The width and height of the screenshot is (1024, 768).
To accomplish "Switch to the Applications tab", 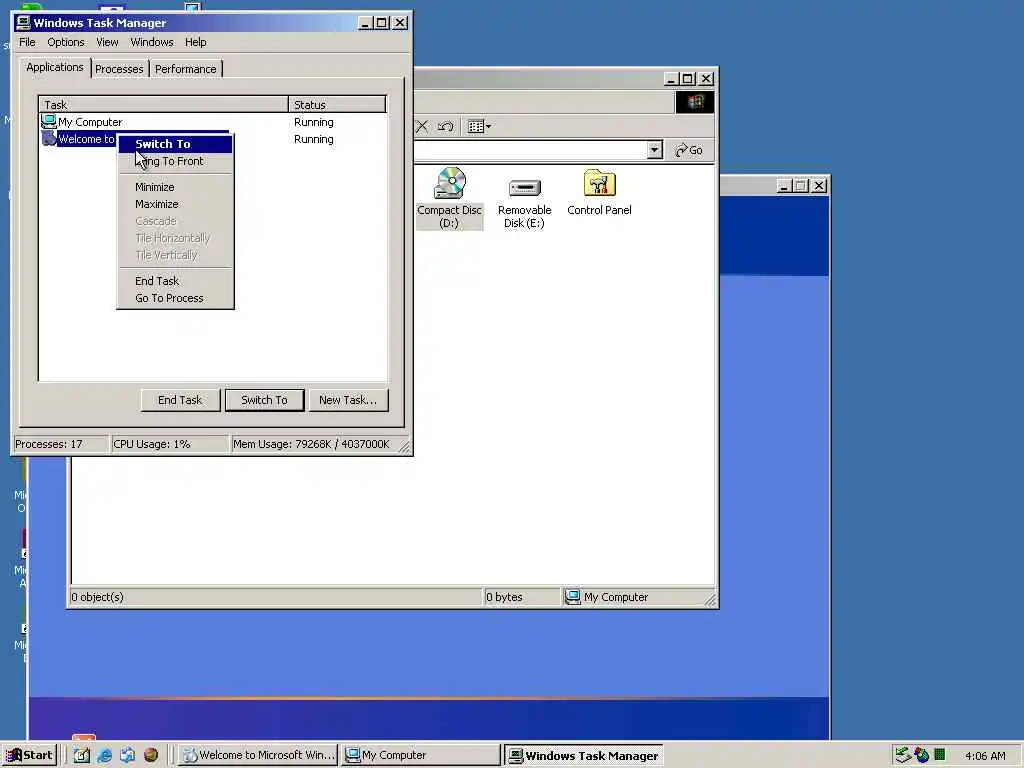I will click(x=55, y=67).
